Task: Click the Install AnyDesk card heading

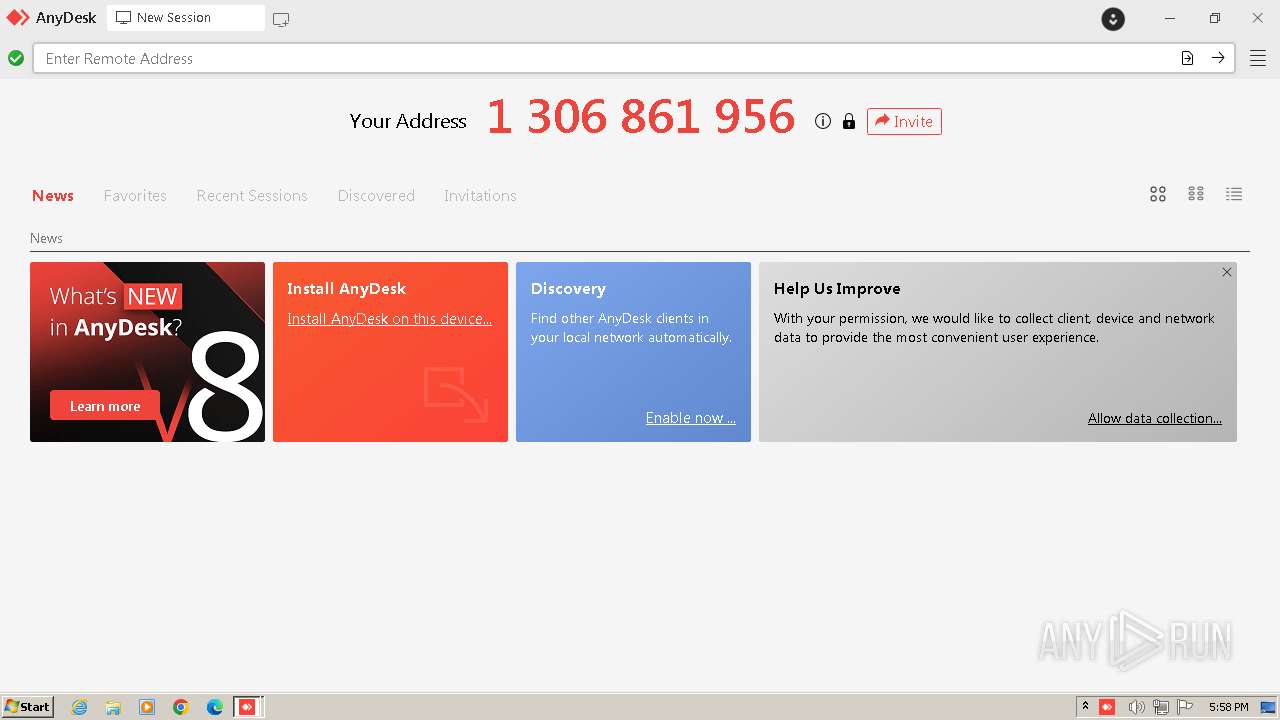Action: [346, 288]
